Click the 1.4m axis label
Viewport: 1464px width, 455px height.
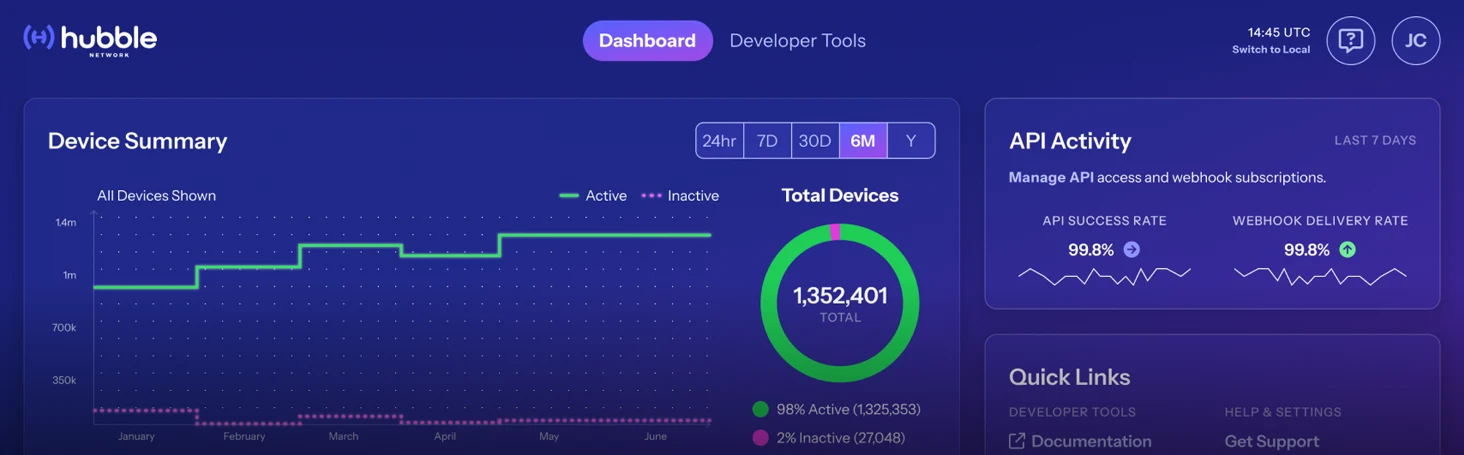(66, 223)
